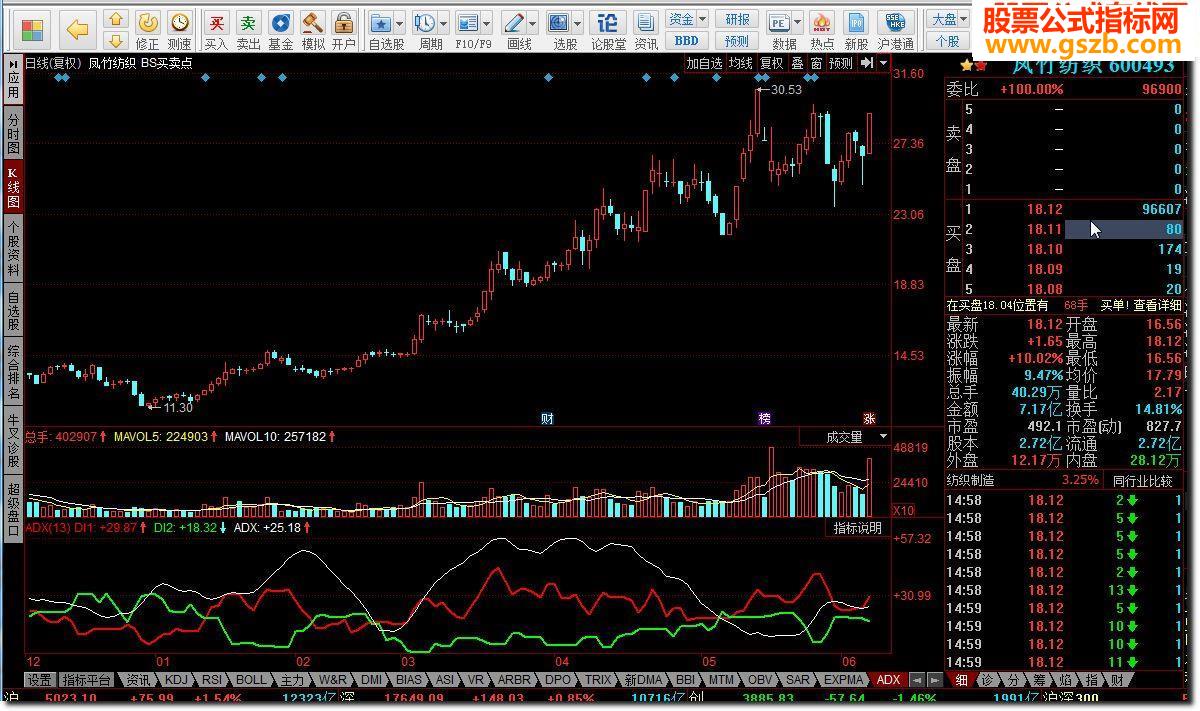
Task: Select the 综合排名 sidebar tab
Action: point(14,373)
